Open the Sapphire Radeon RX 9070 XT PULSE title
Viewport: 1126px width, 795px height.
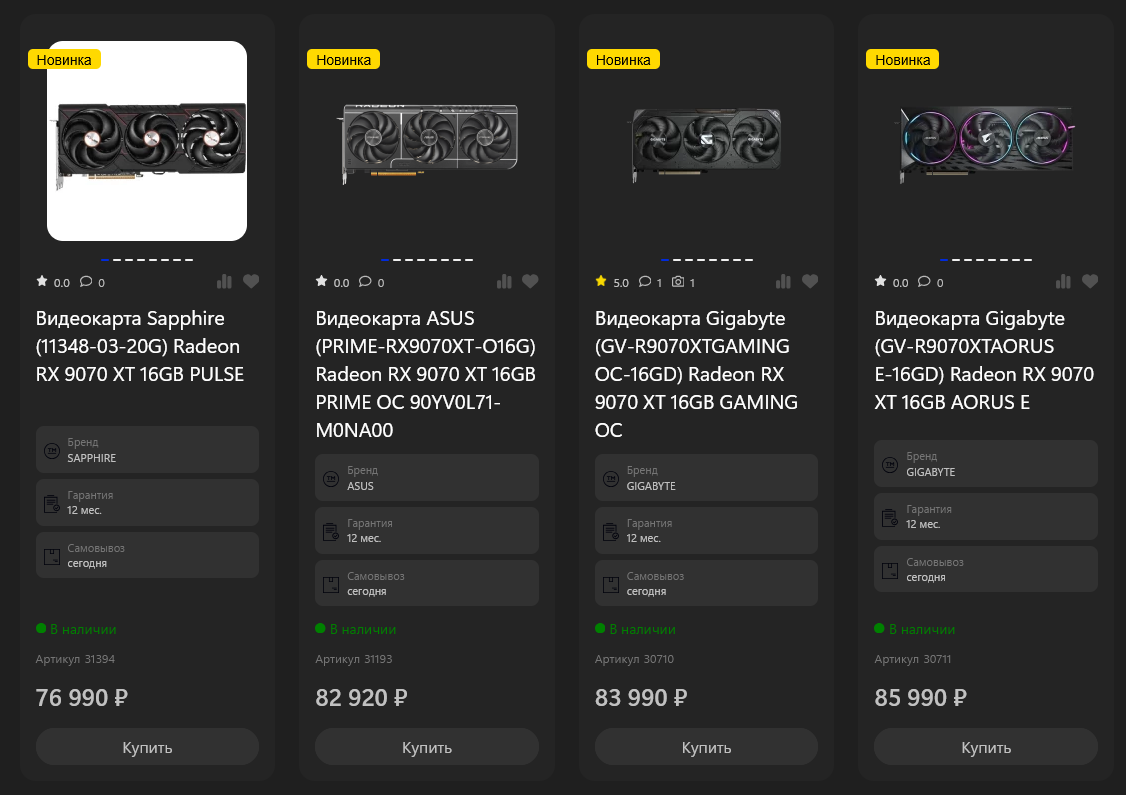[x=140, y=346]
